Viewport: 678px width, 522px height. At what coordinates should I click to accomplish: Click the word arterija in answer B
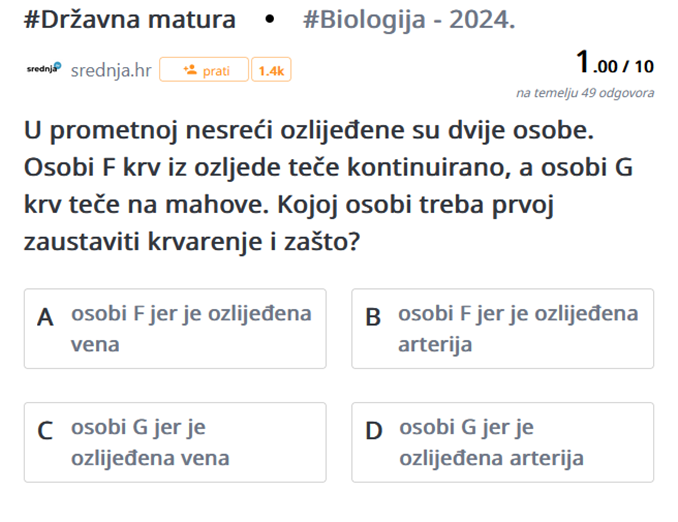click(x=435, y=345)
